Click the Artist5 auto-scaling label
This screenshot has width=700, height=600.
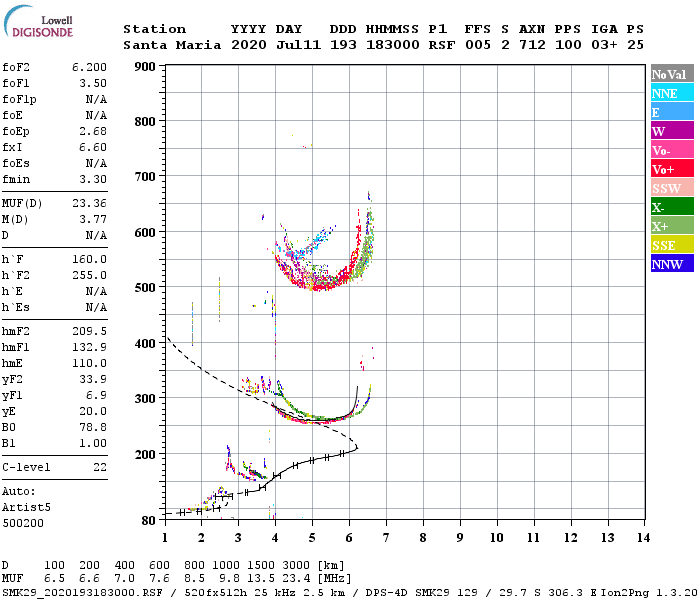coord(26,508)
